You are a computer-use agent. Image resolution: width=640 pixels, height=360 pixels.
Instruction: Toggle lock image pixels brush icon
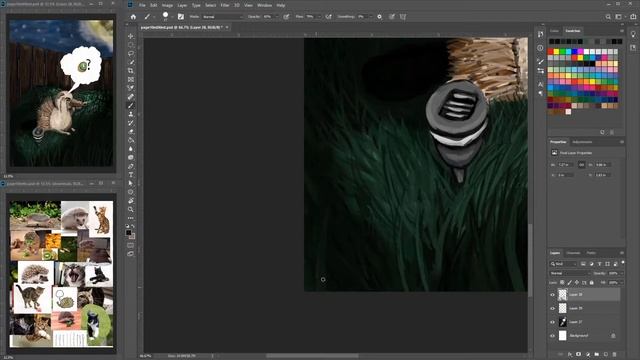[x=569, y=282]
